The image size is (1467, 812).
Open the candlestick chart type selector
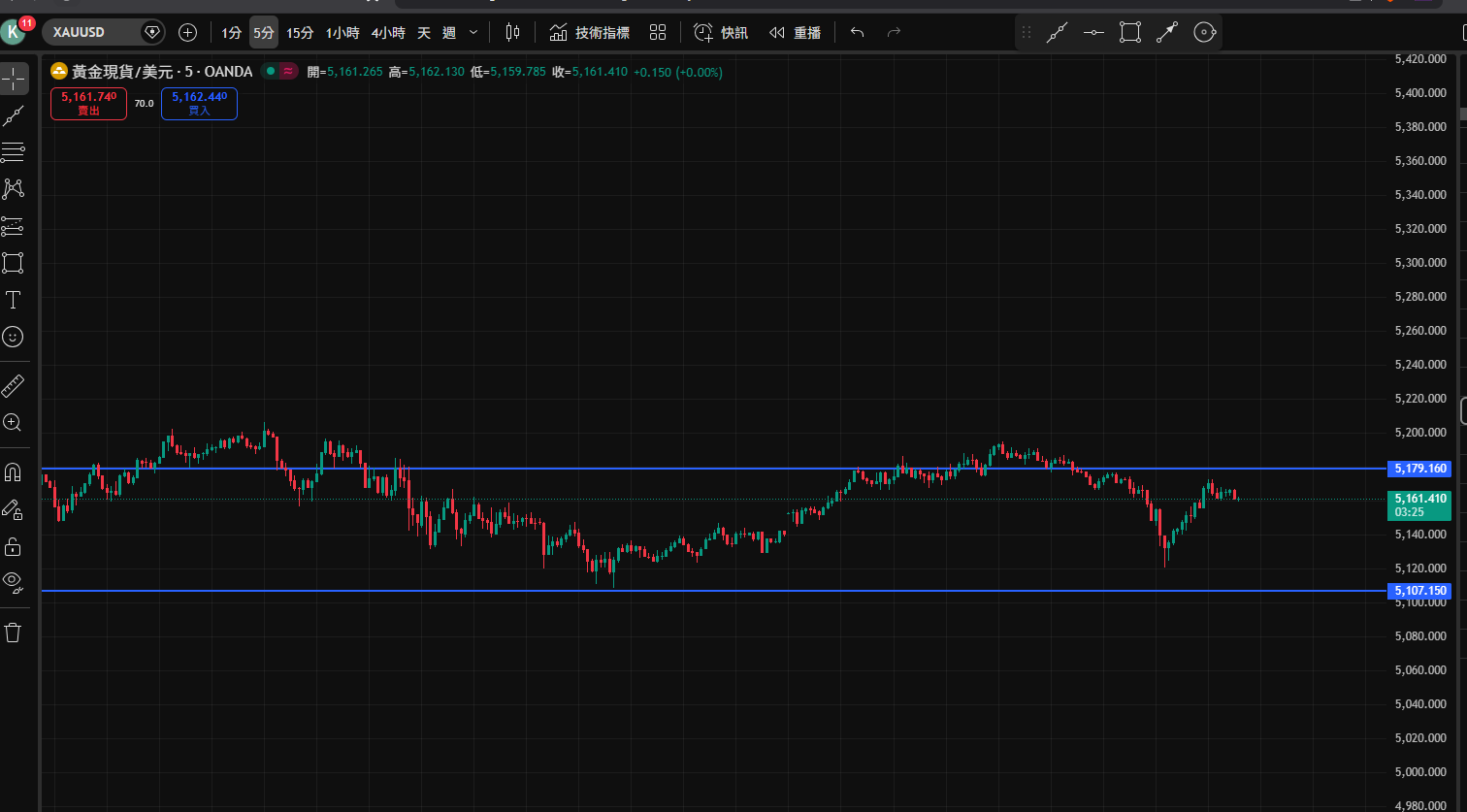512,33
